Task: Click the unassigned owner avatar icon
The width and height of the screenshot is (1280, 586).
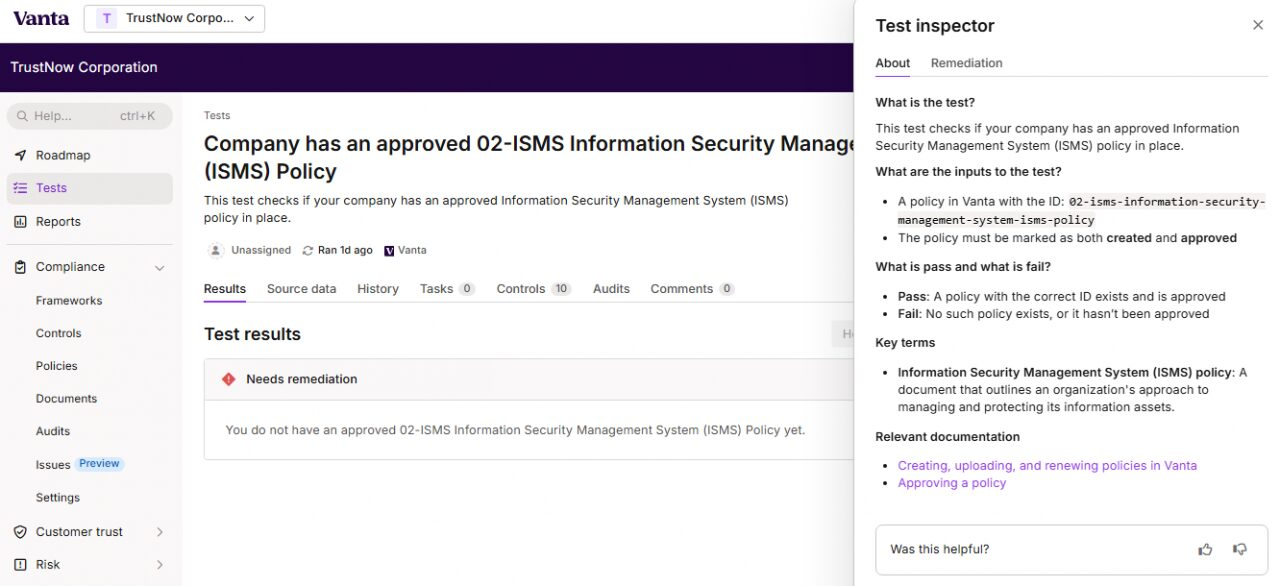Action: point(215,250)
